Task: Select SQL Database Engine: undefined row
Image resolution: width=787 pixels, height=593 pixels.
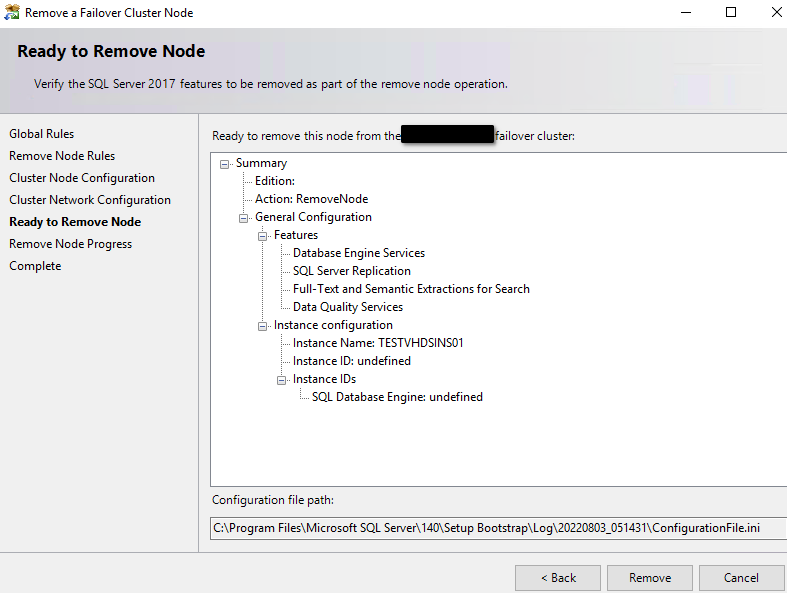Action: 397,397
